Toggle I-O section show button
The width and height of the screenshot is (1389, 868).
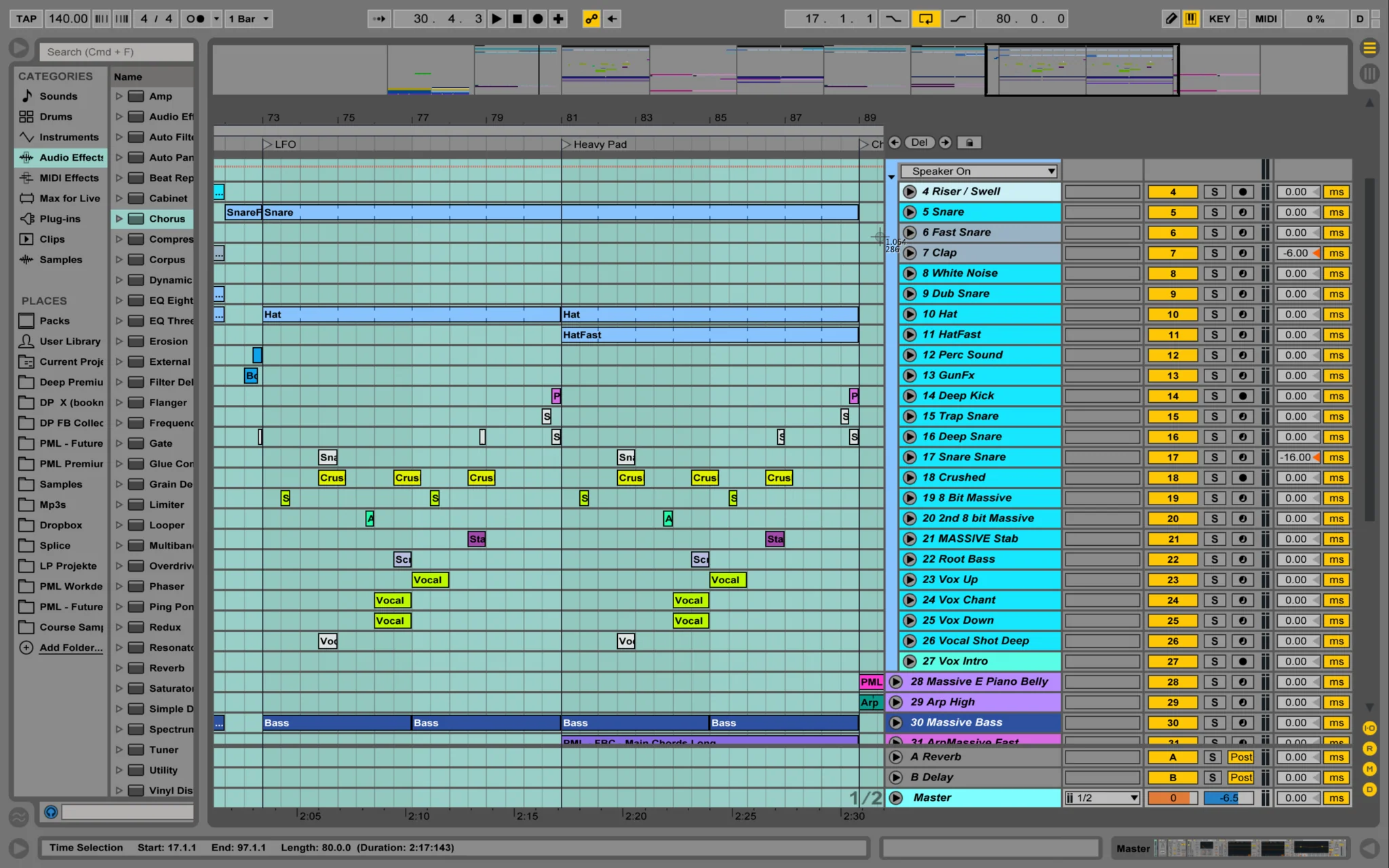[x=1369, y=728]
